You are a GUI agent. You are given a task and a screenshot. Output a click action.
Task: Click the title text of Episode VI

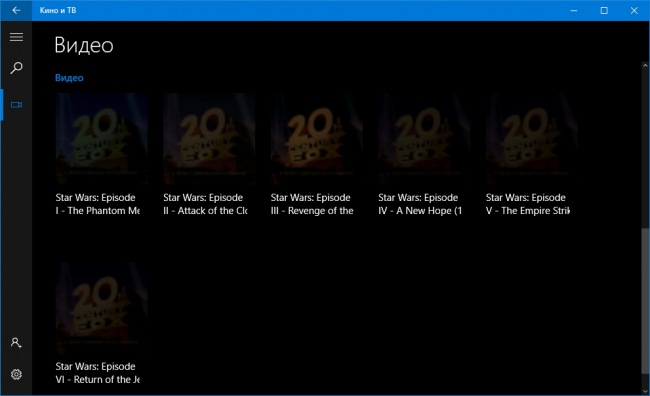(x=98, y=373)
